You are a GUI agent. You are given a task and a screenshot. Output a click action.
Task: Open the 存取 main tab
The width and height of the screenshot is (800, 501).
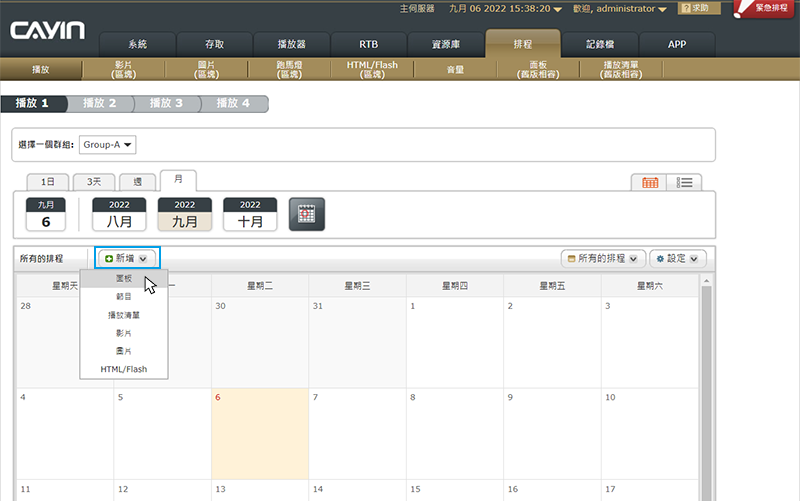215,44
